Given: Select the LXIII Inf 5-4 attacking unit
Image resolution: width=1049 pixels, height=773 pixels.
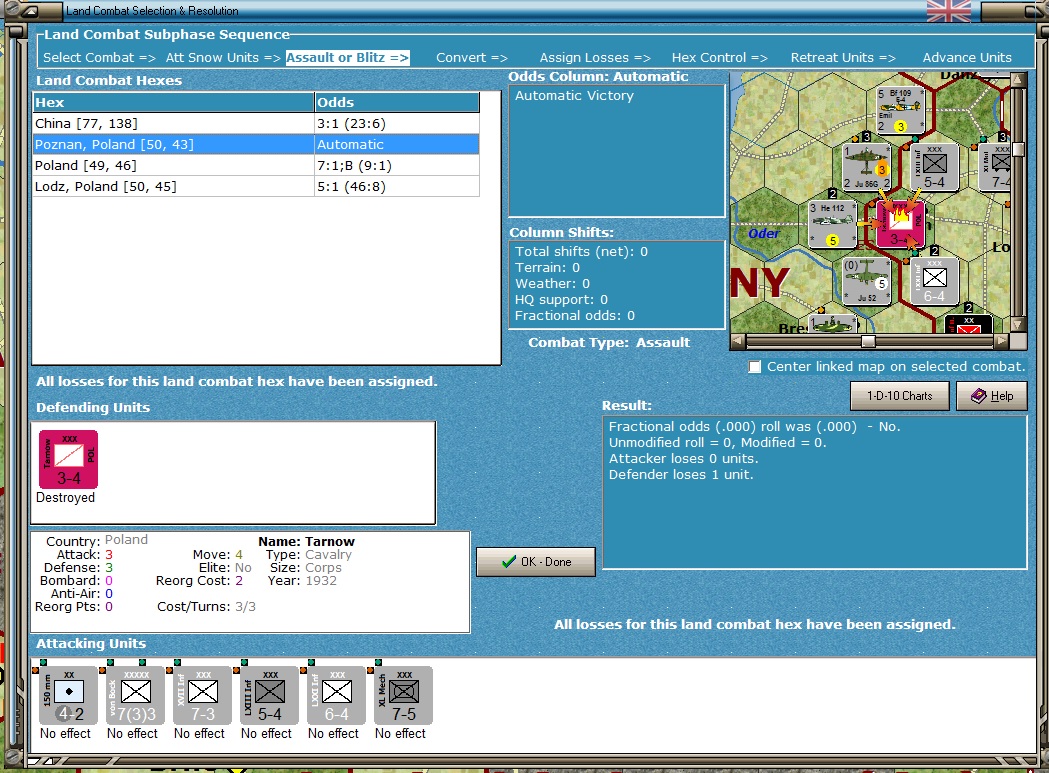Looking at the screenshot, I should (x=270, y=695).
